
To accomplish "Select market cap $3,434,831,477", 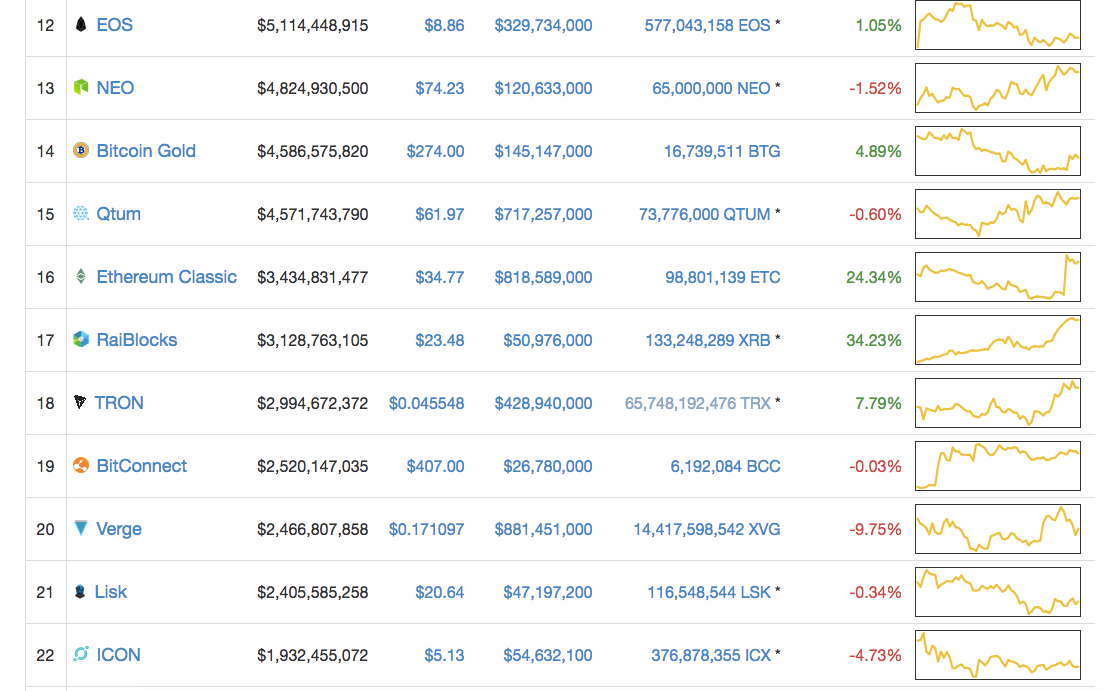I will pos(312,277).
